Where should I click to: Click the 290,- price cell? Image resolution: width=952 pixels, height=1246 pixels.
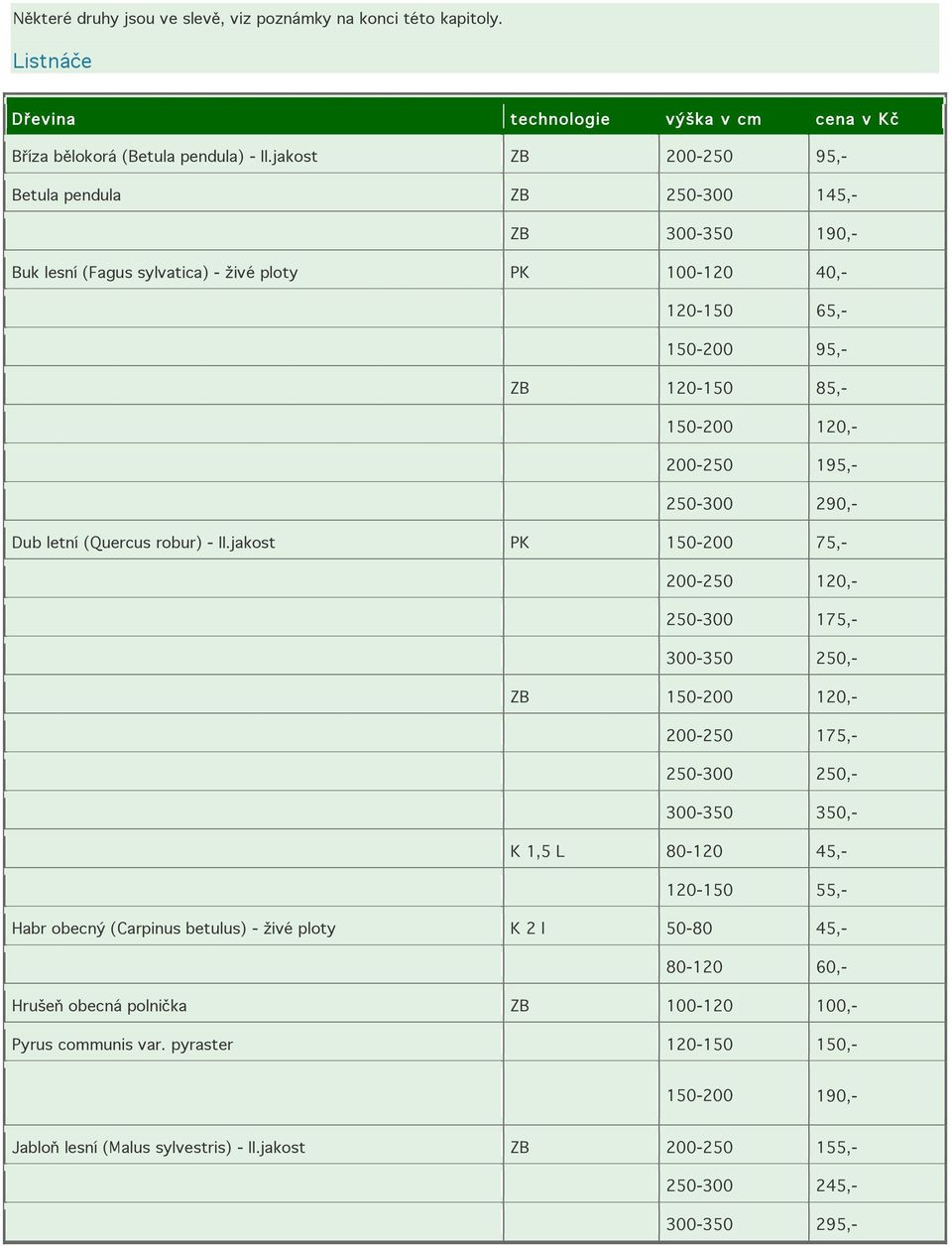click(876, 504)
